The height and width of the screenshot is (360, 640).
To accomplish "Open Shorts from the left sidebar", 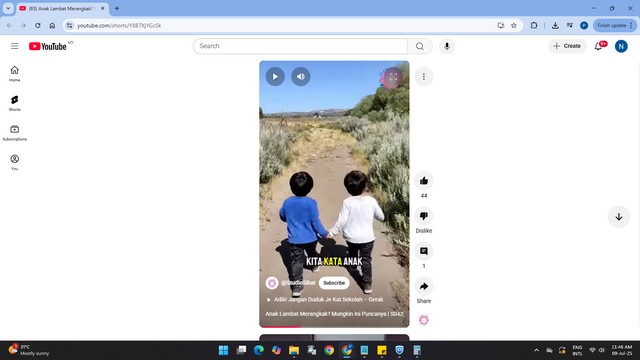I will click(x=15, y=103).
